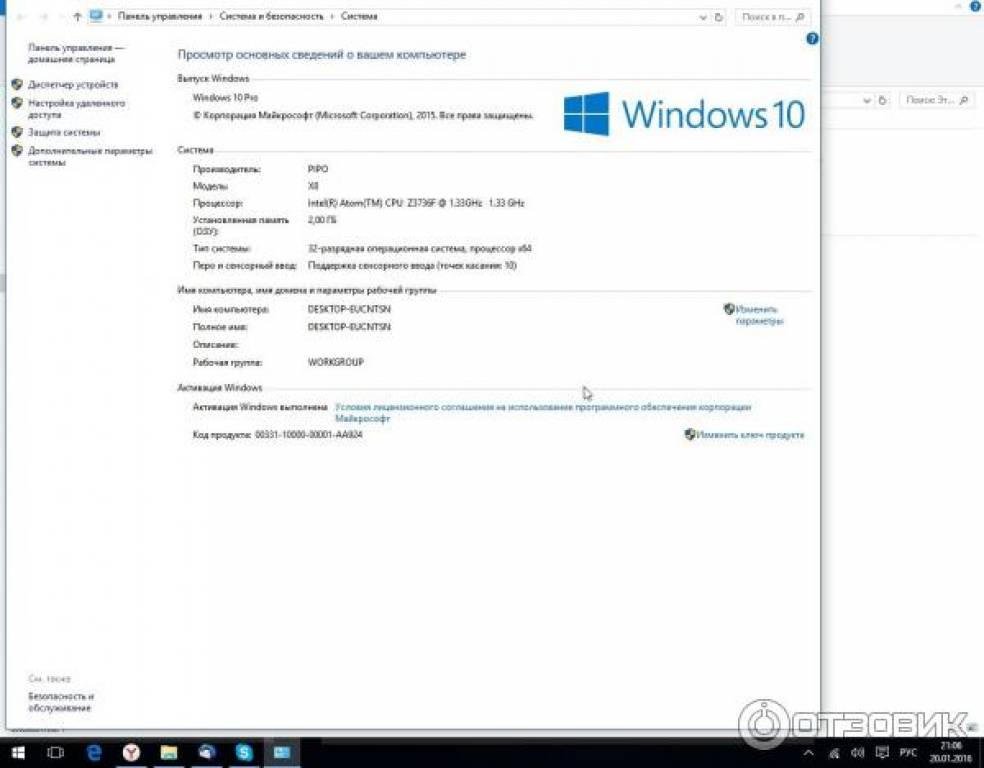Screen dimensions: 984x768
Task: Click Изменить параметры link
Action: [759, 315]
